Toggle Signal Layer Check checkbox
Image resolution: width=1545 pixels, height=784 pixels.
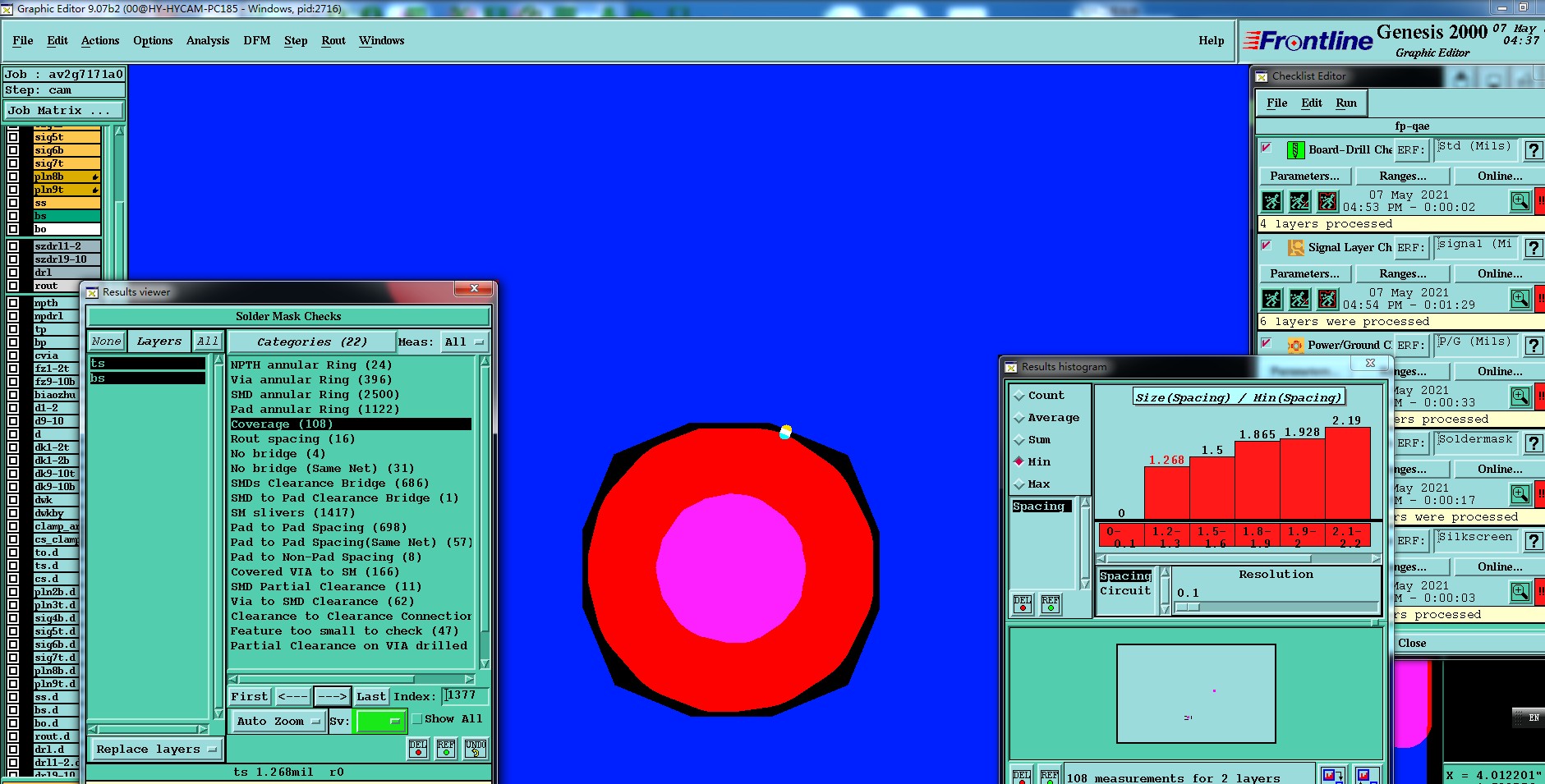(1267, 245)
